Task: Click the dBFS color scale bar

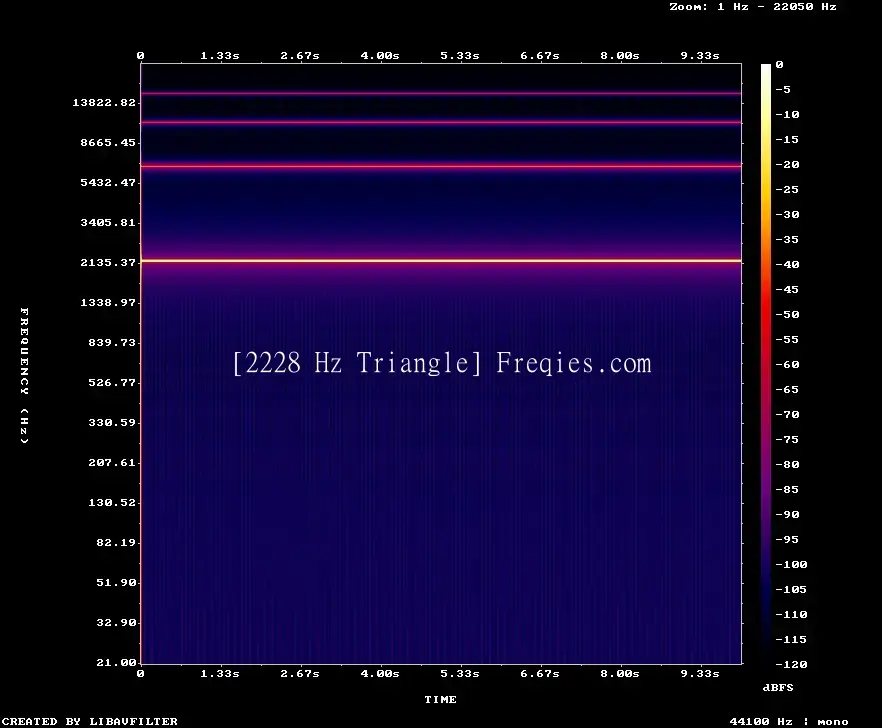Action: 766,364
